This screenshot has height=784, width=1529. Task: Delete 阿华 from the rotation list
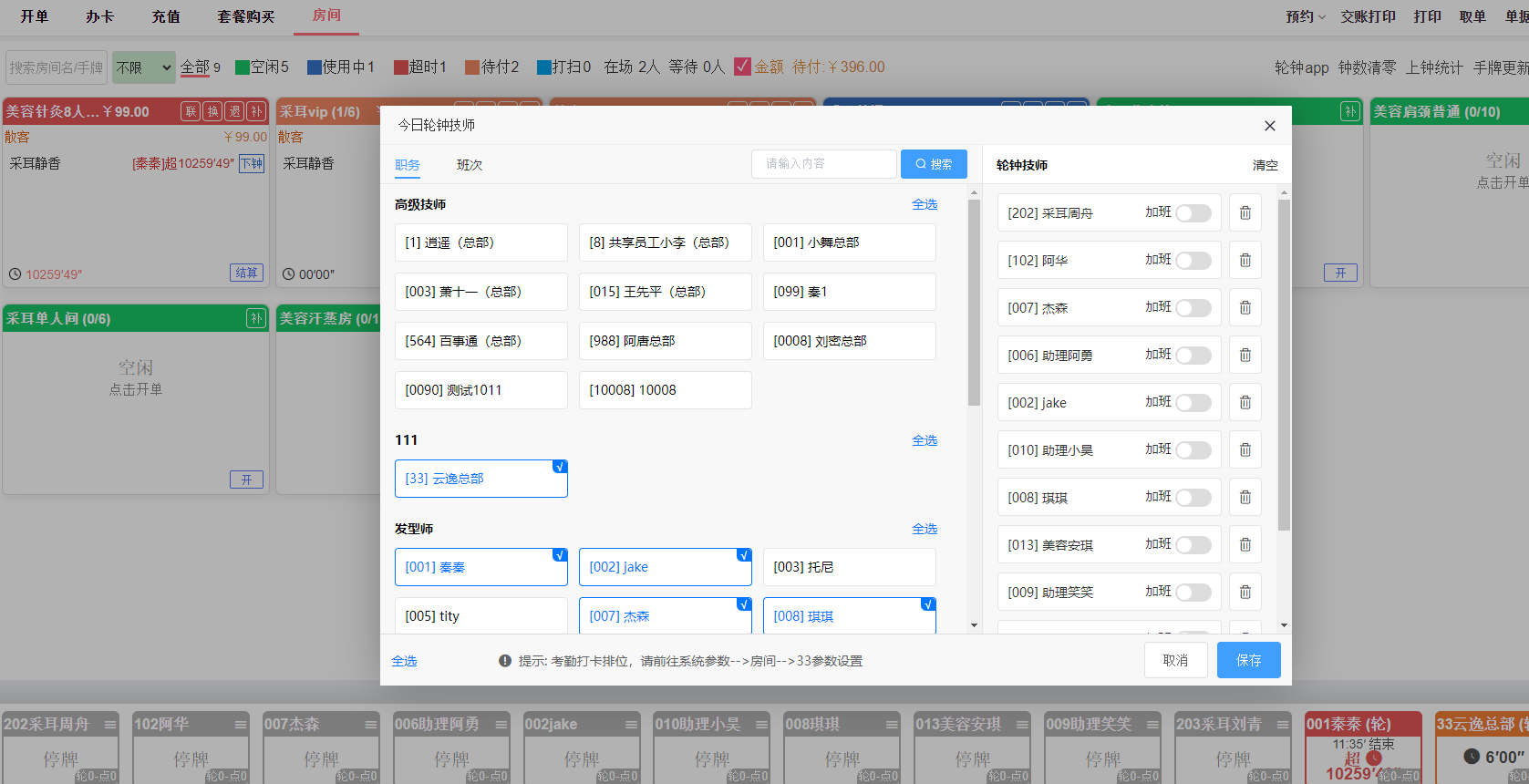click(x=1245, y=261)
